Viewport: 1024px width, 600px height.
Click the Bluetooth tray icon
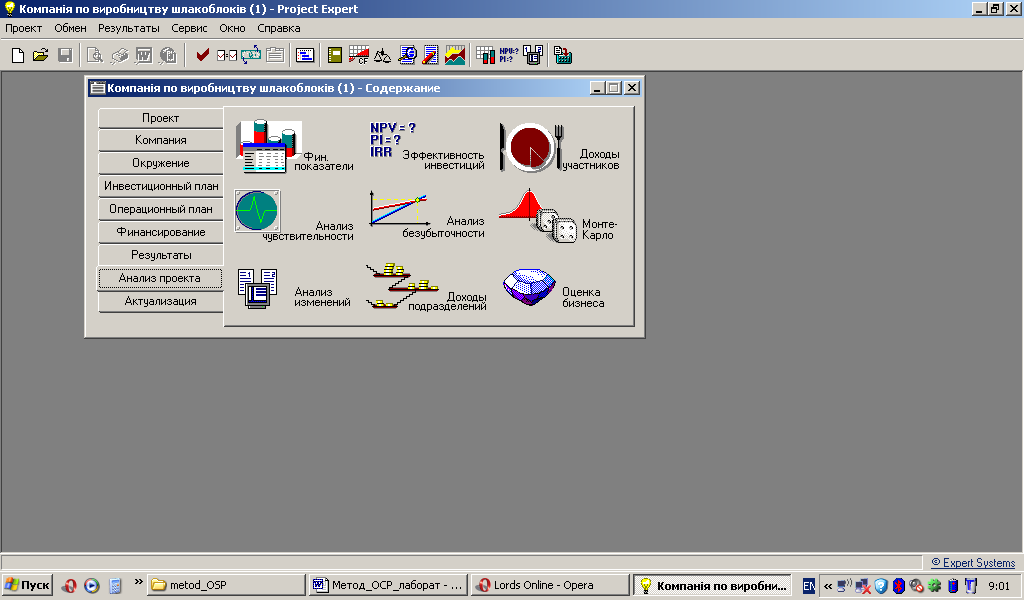click(x=899, y=586)
